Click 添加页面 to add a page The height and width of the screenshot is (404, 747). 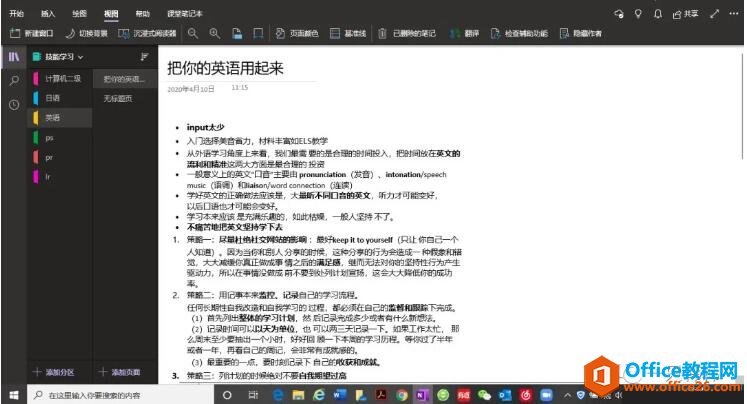pos(119,372)
